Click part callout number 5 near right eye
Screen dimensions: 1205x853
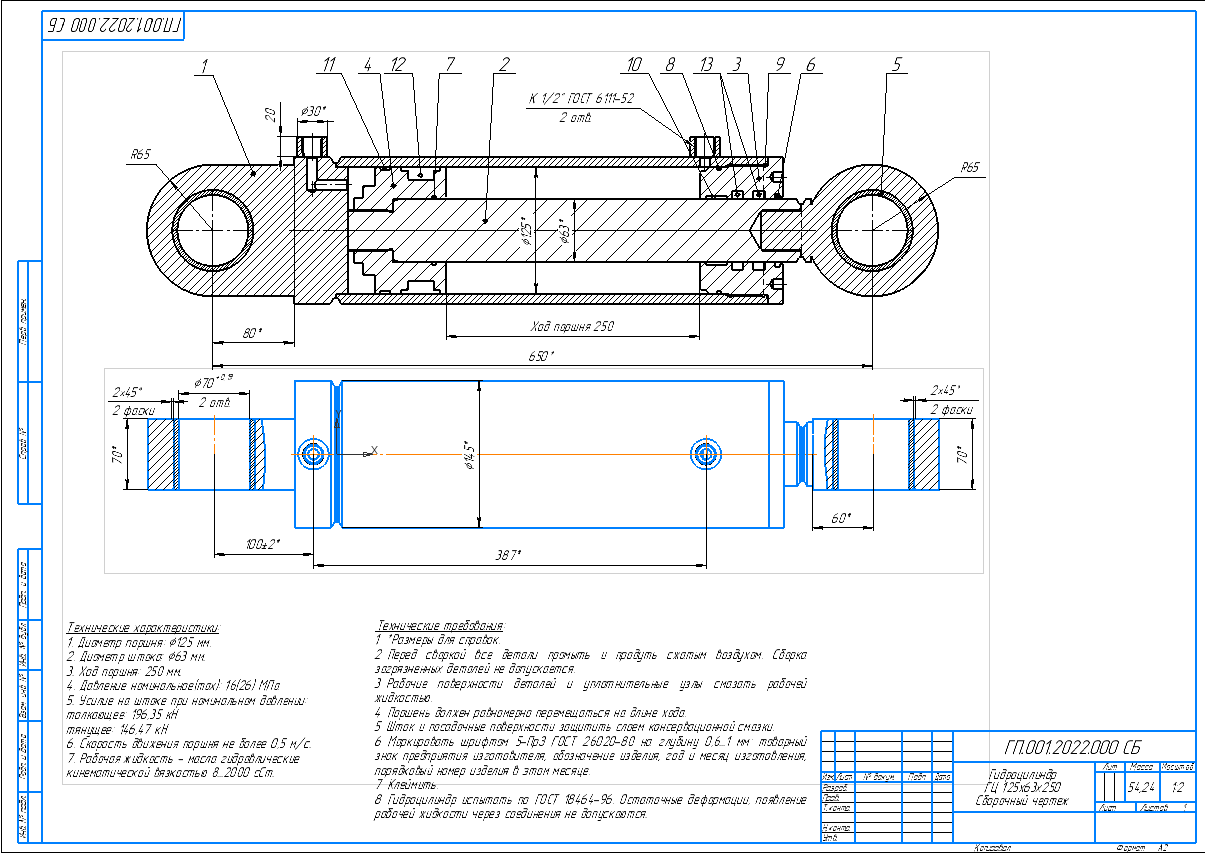(896, 65)
